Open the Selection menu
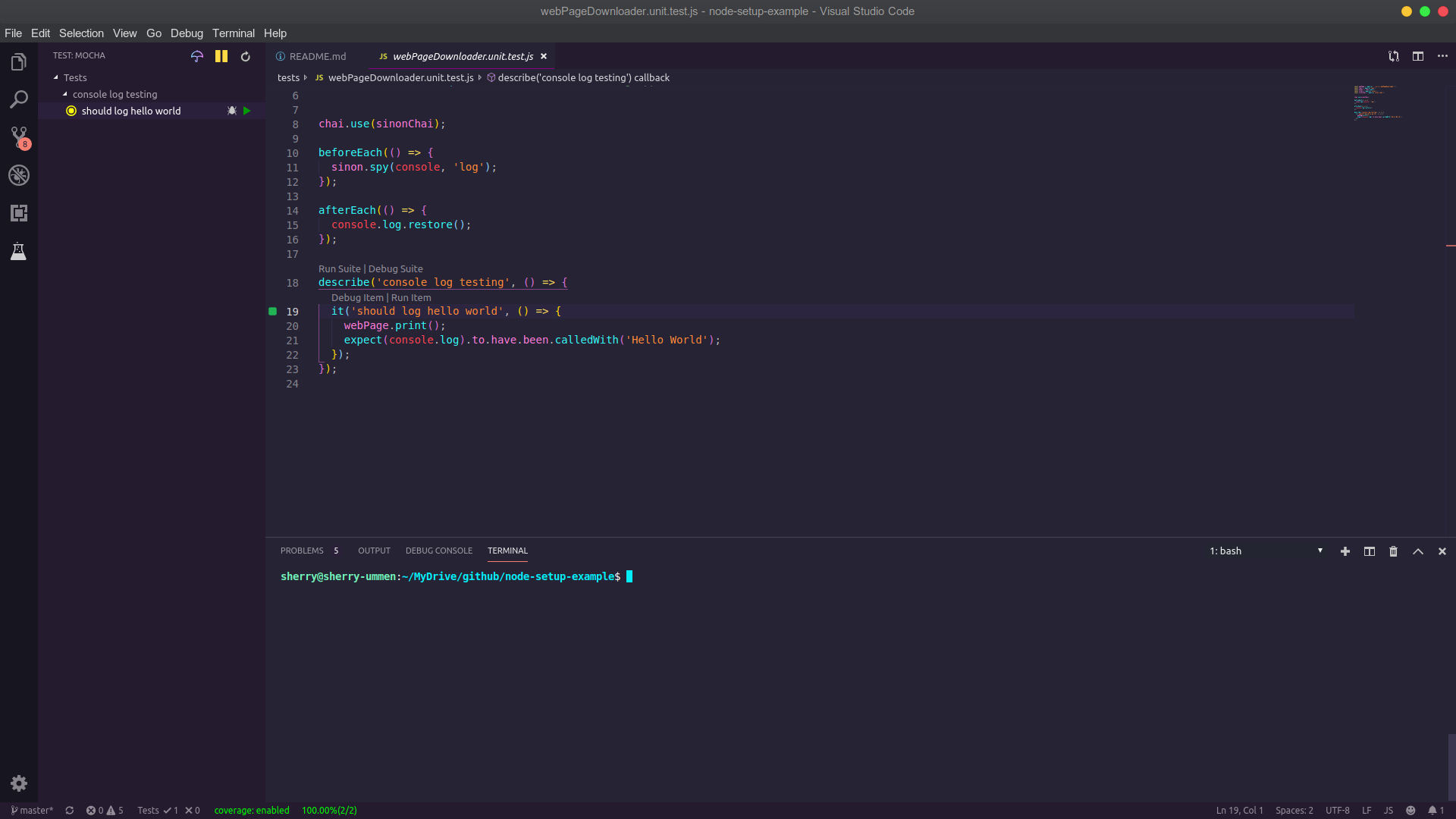 (81, 33)
